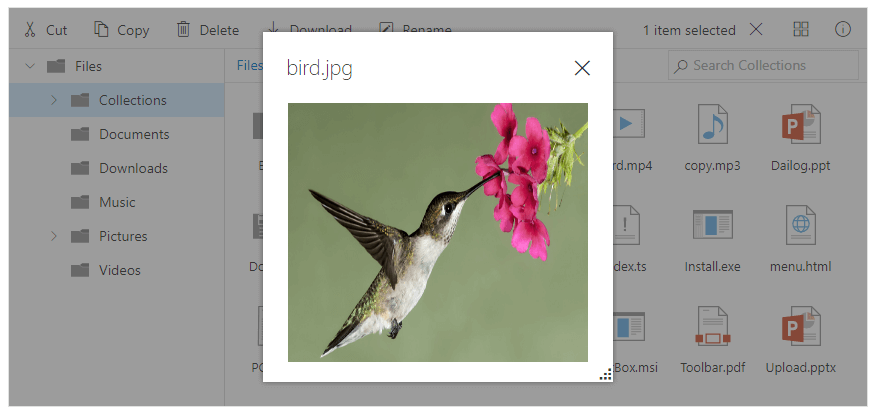The image size is (875, 413).
Task: Click the Search Collections input field
Action: coord(763,66)
